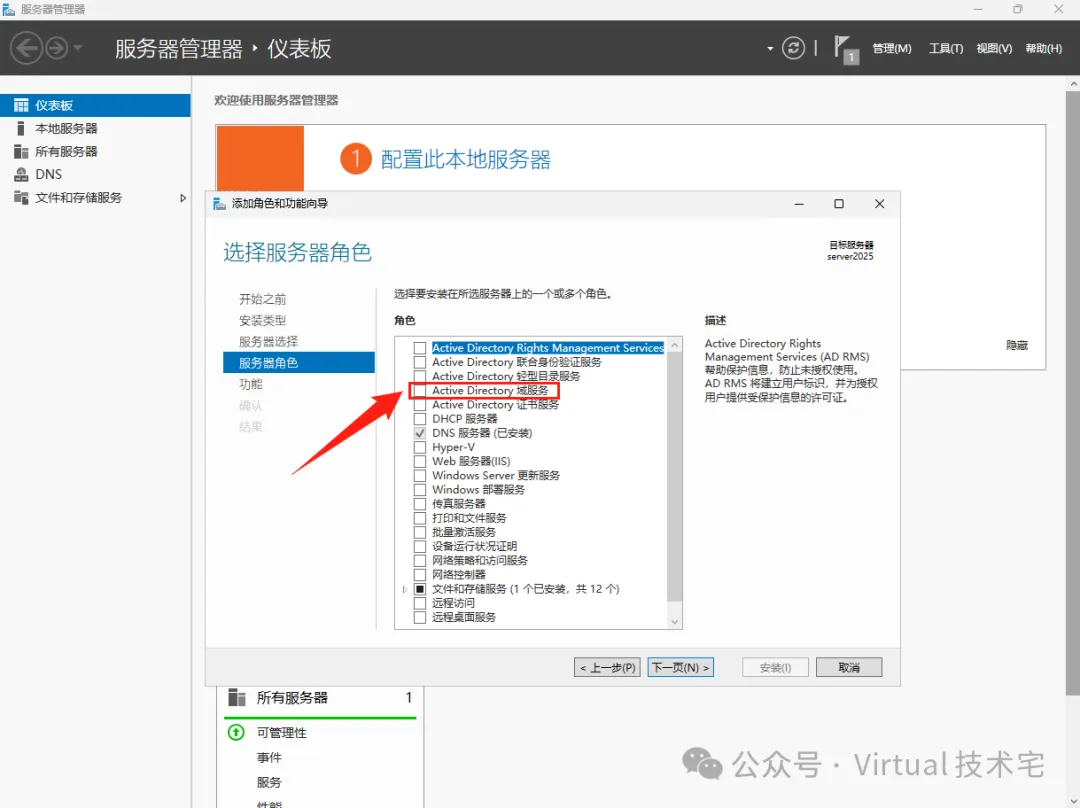Open the 工具(T) menu
Viewport: 1080px width, 808px height.
point(946,48)
